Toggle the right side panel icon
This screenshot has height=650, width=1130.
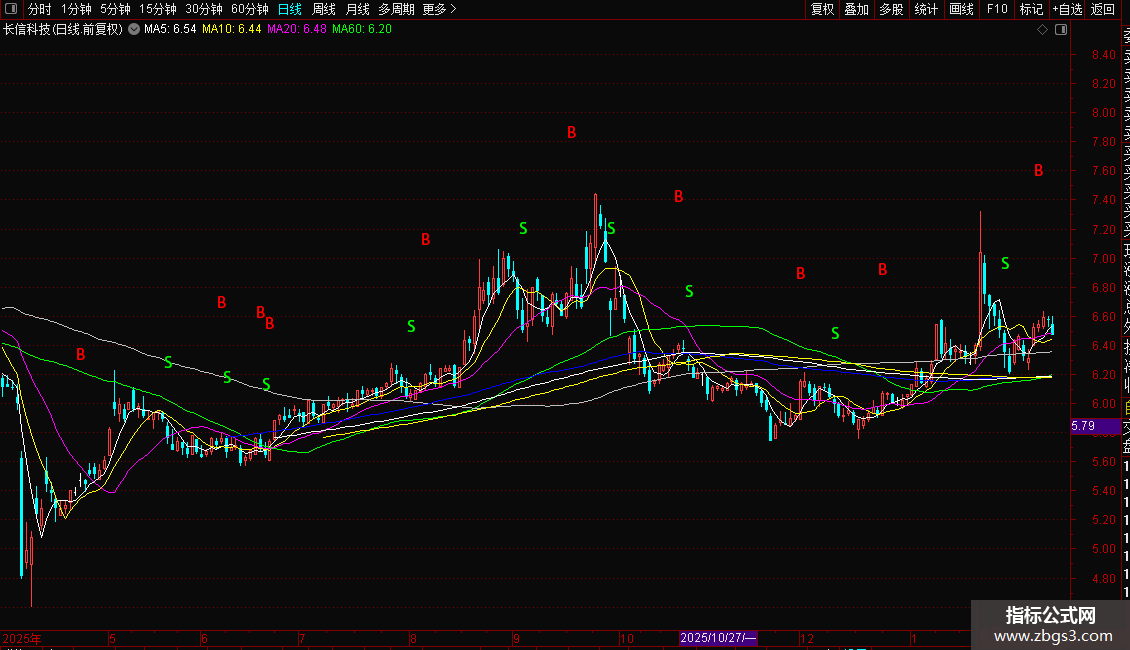click(1061, 30)
